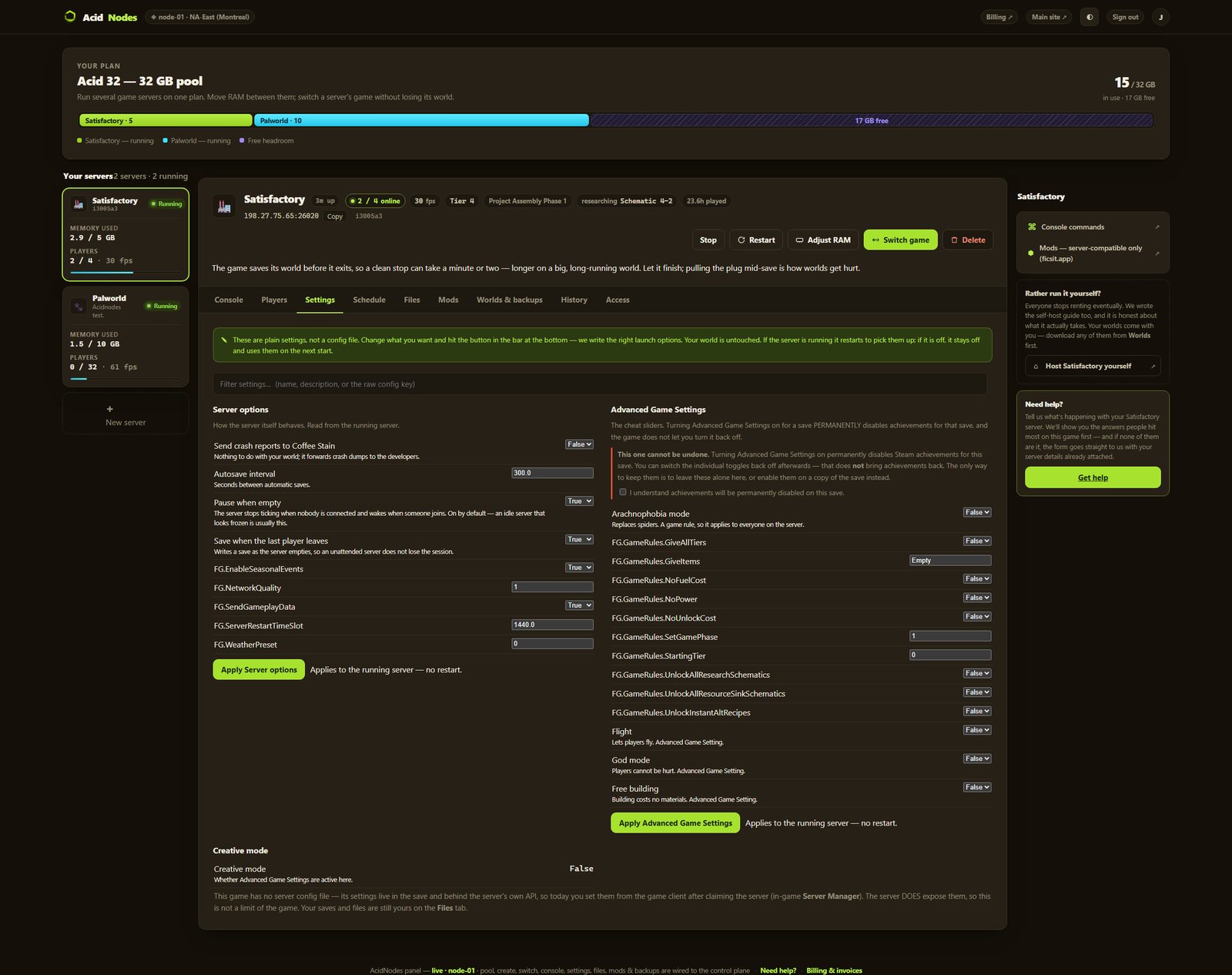The width and height of the screenshot is (1232, 975).
Task: Open UnlockAllResourceSinkSchematics dropdown
Action: tap(977, 692)
